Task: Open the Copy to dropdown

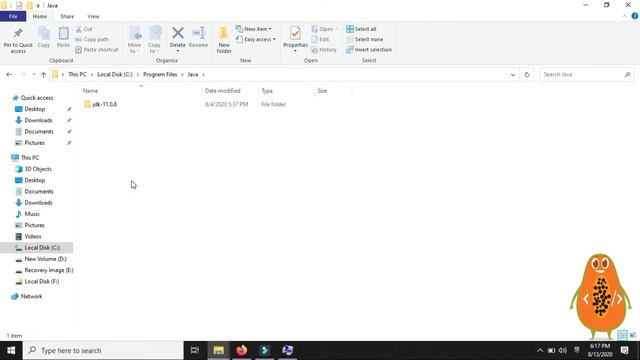Action: pos(154,40)
